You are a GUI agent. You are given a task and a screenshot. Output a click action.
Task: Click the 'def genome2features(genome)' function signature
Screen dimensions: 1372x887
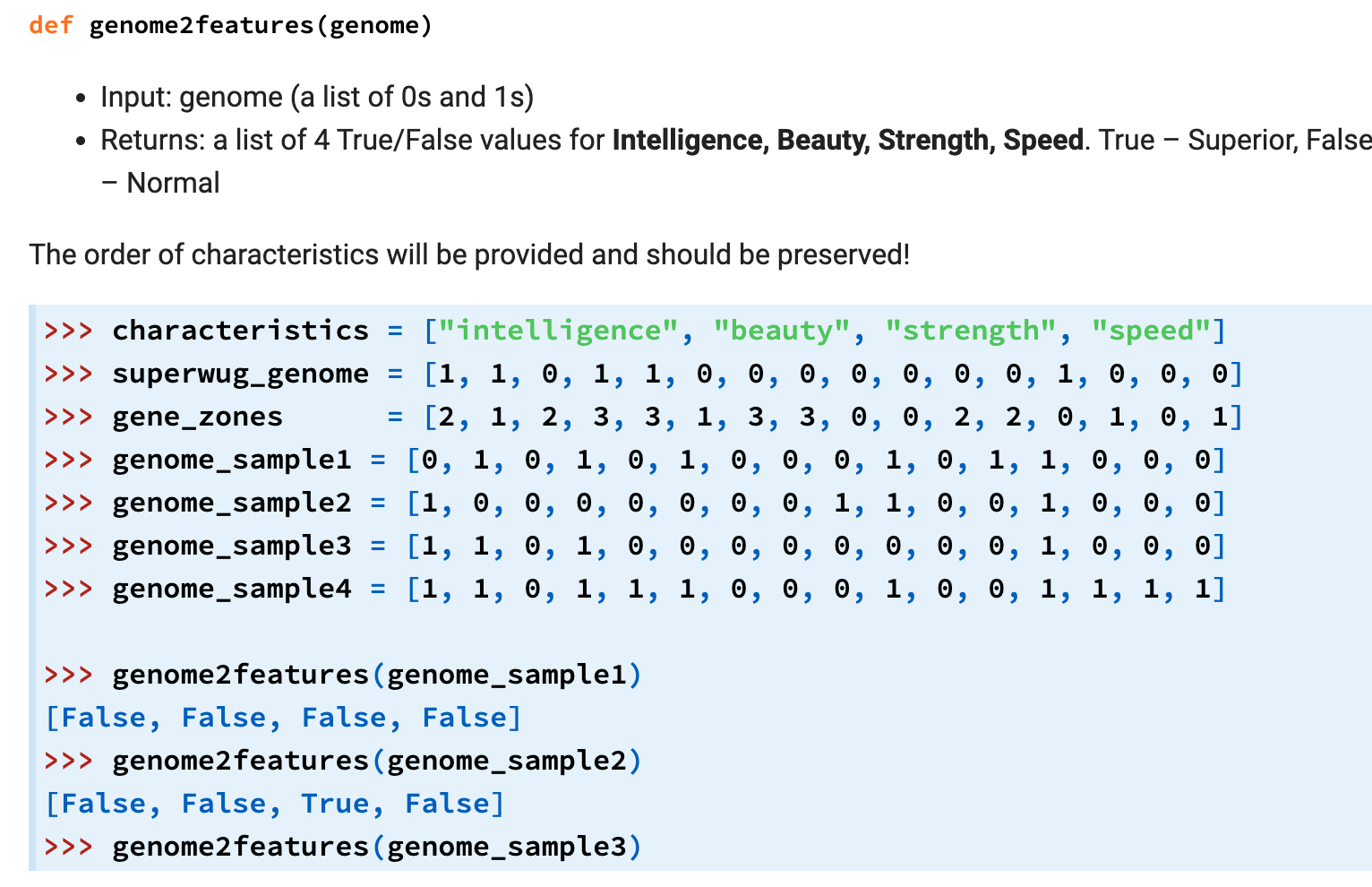230,26
